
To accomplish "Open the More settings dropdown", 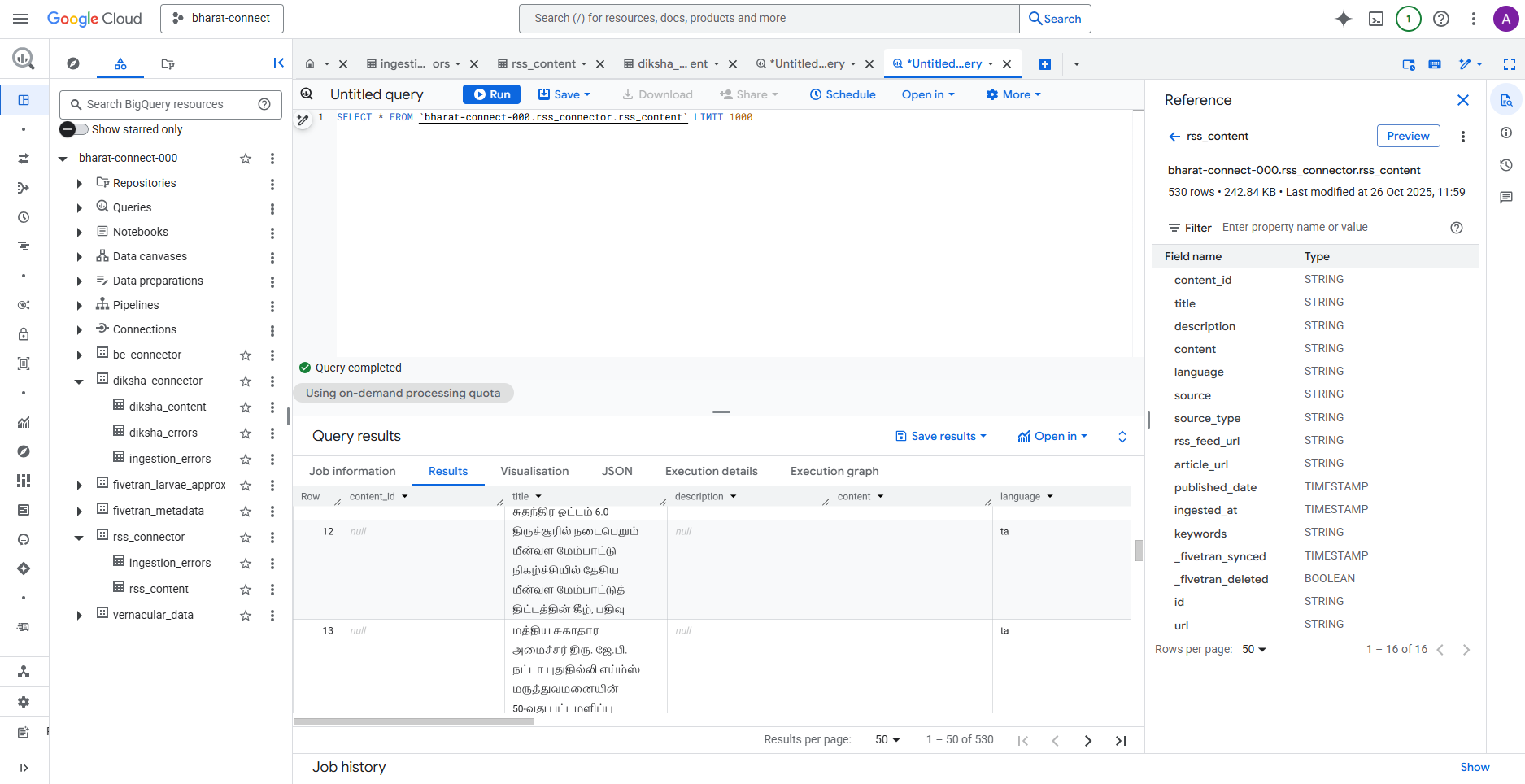I will 1013,94.
